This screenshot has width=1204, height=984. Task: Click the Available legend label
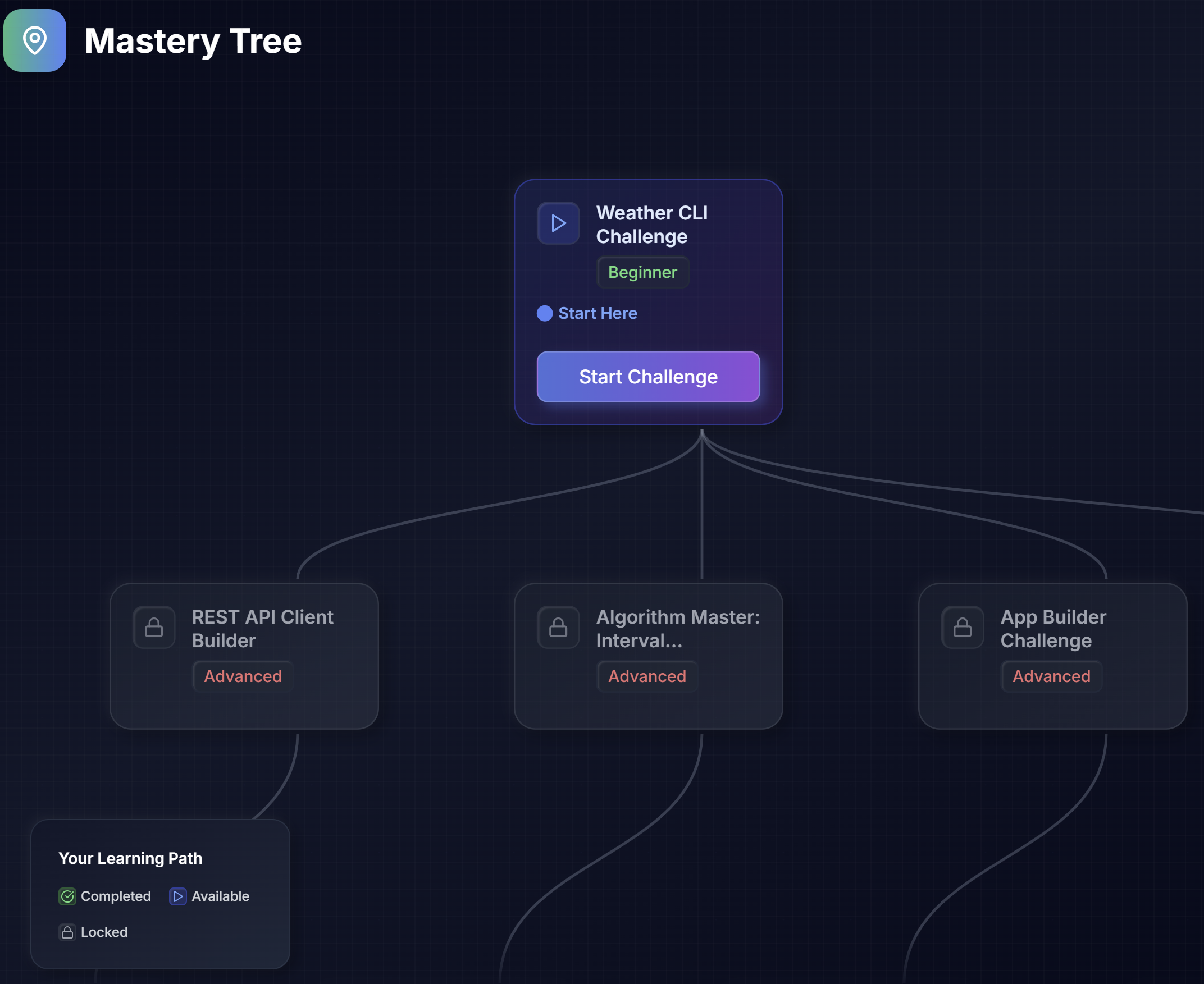(221, 896)
